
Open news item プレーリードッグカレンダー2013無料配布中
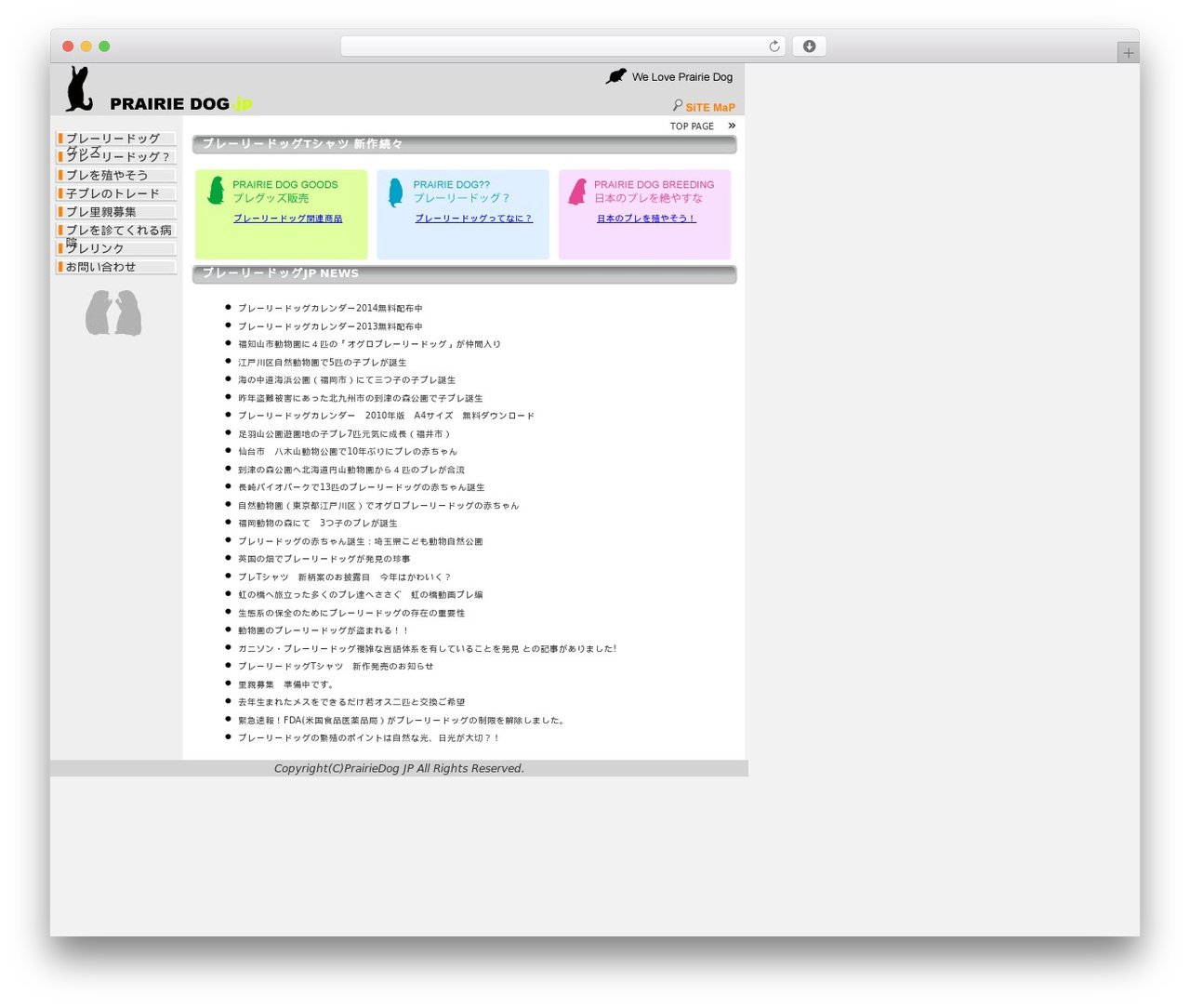[330, 326]
